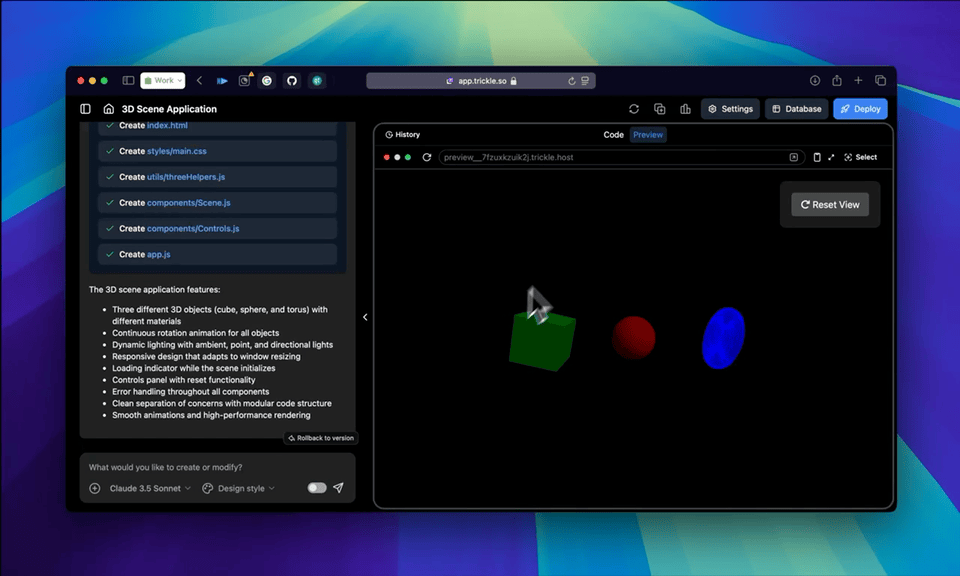
Task: Send the prompt with the paper plane icon
Action: 338,488
